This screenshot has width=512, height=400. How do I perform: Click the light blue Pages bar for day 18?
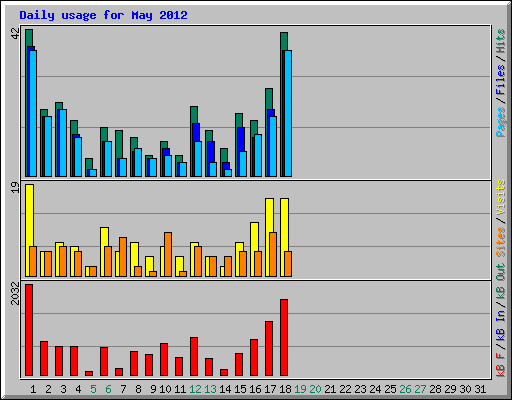[x=288, y=113]
